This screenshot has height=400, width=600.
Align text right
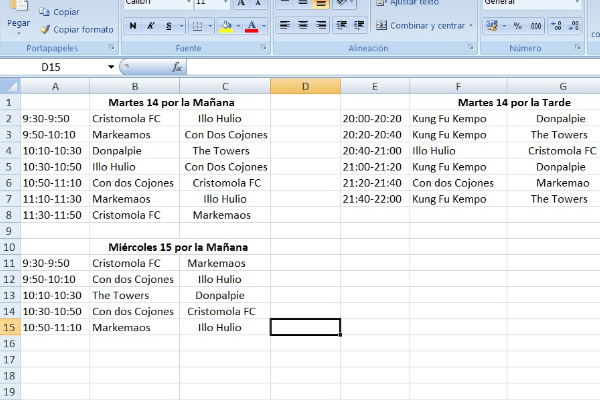[x=321, y=26]
